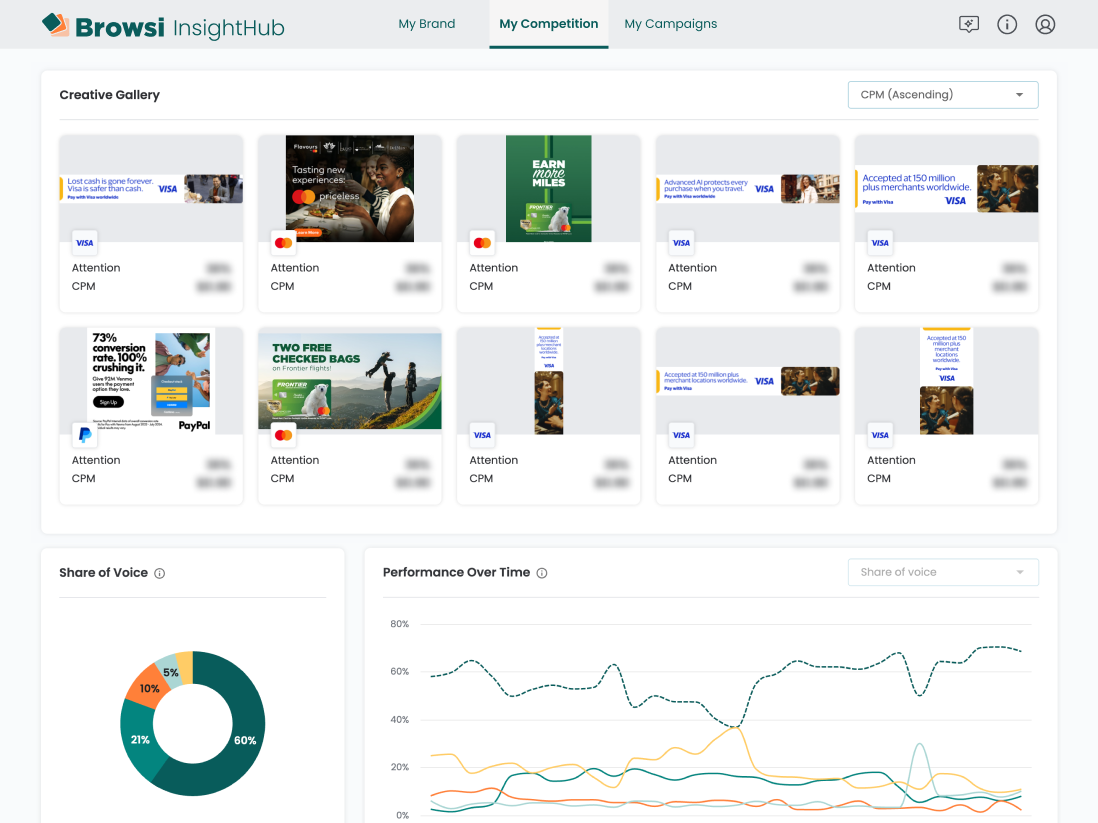Click the Browsi InsightHub logo

point(163,26)
